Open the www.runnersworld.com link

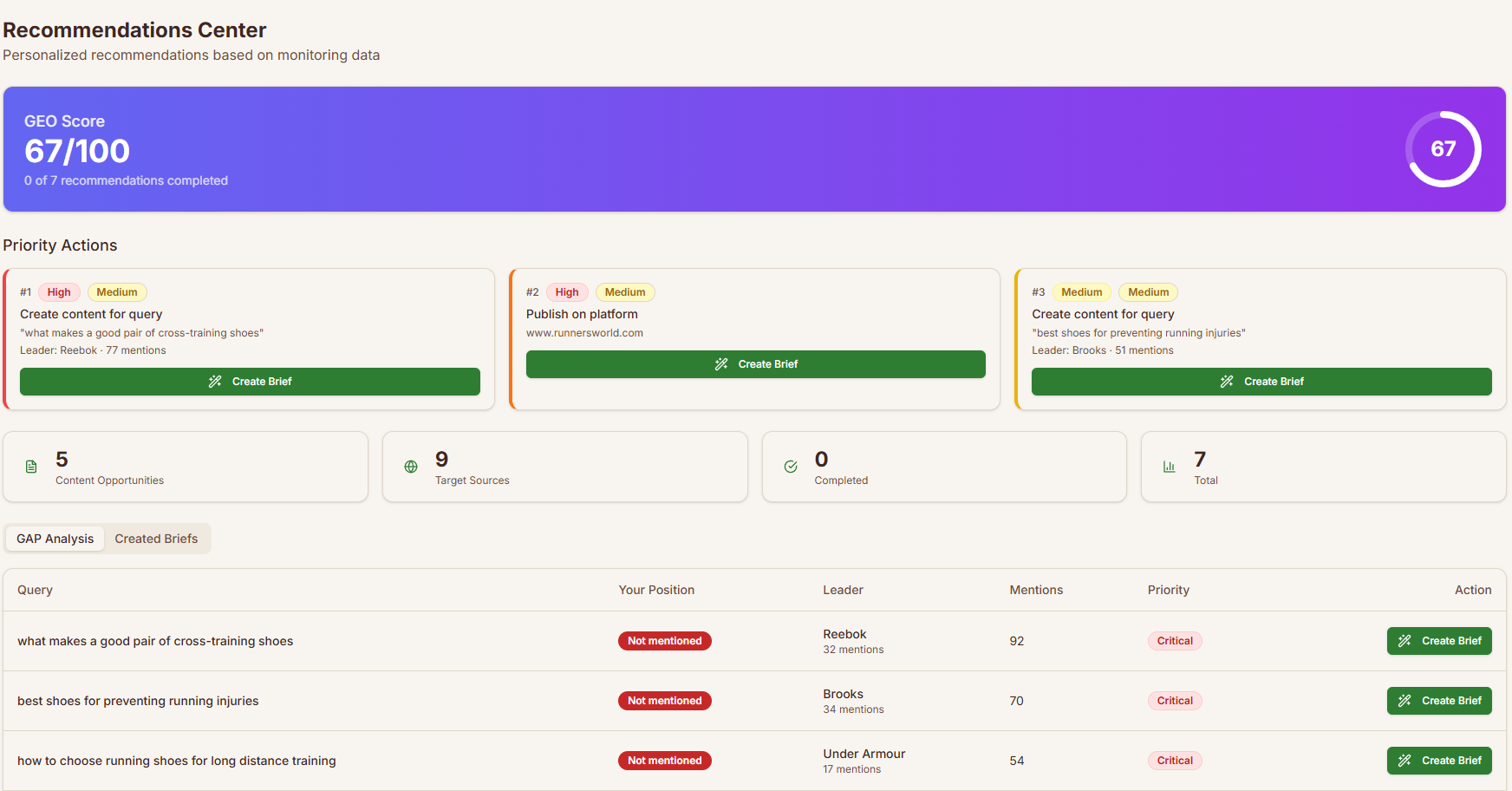click(585, 332)
